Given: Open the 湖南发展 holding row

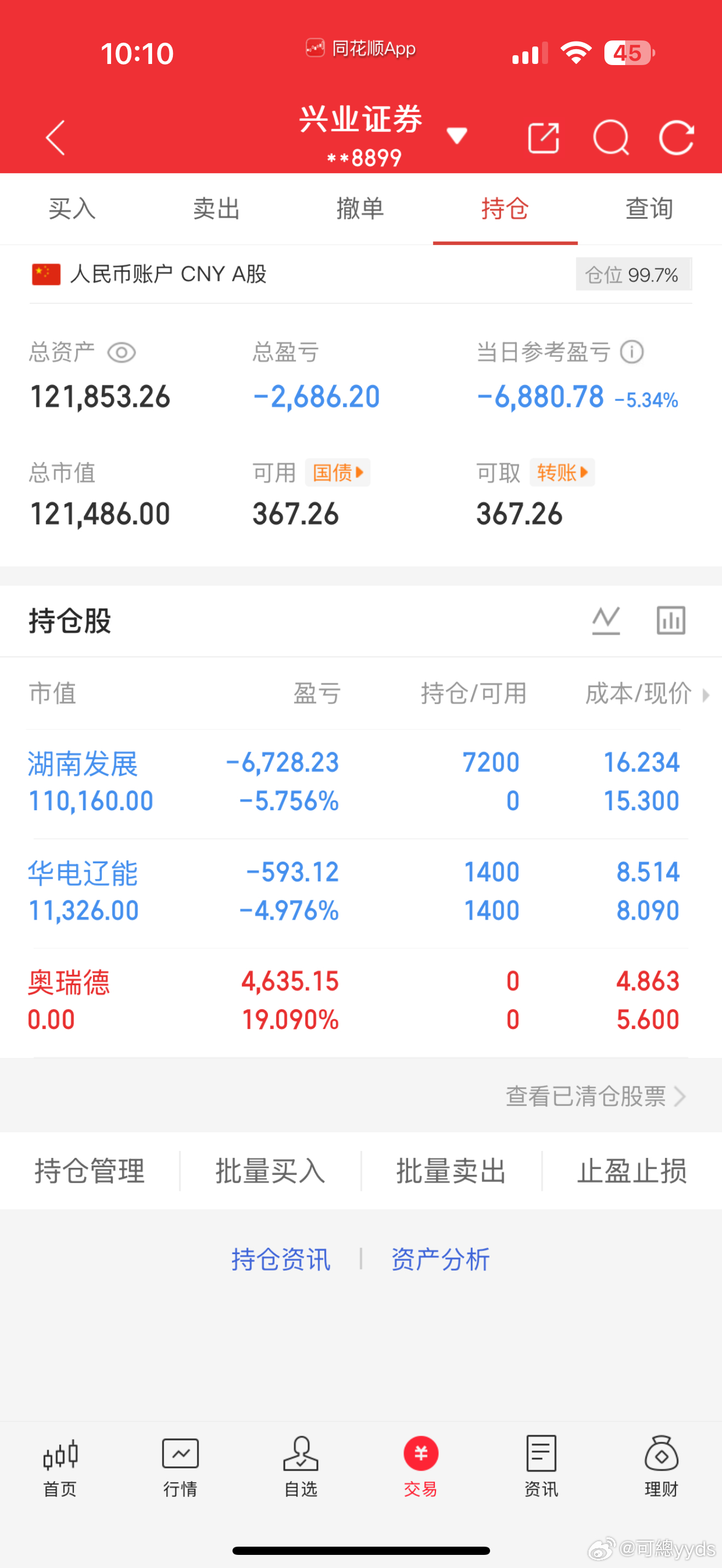Looking at the screenshot, I should click(361, 782).
